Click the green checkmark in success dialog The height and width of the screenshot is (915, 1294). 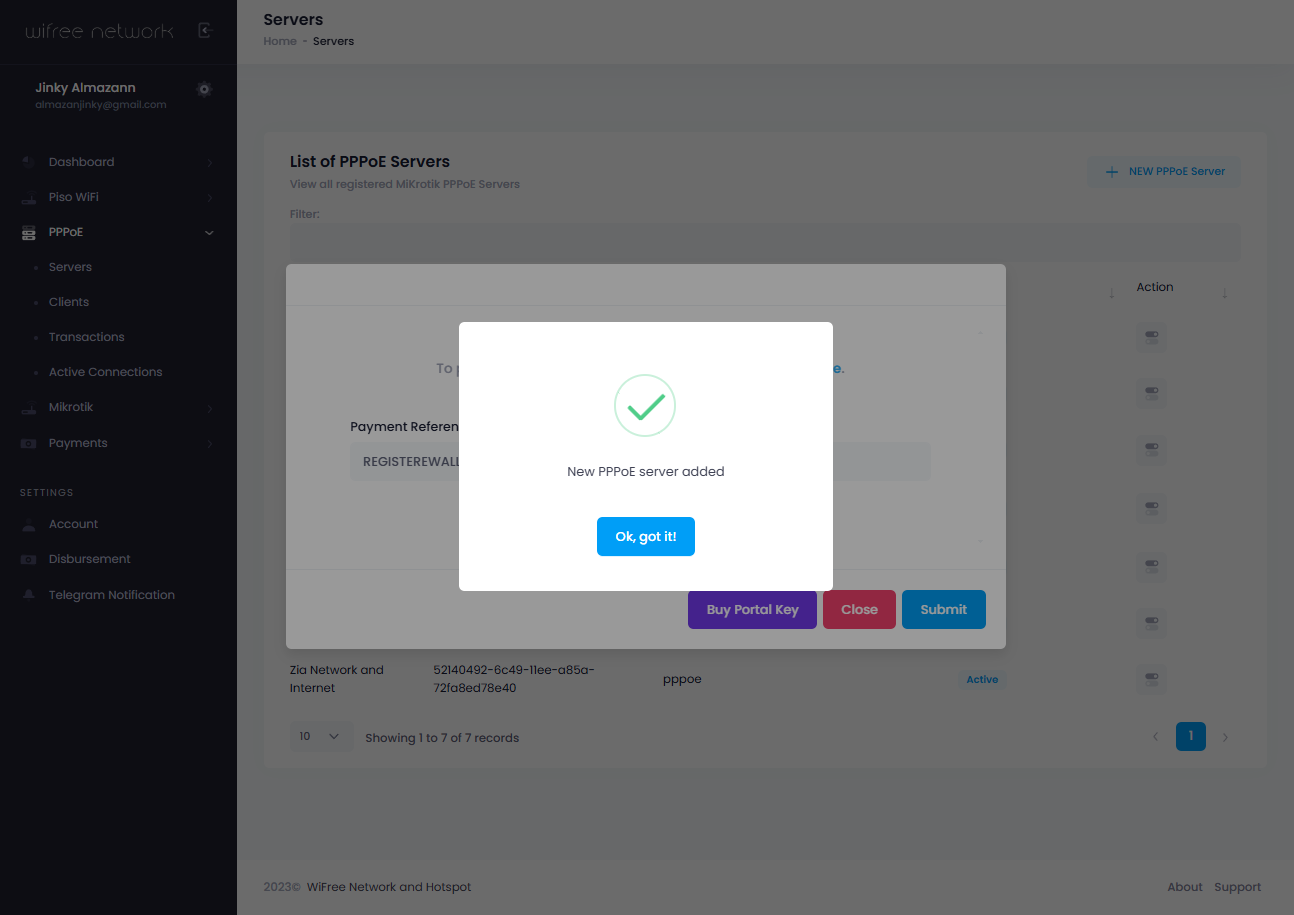point(645,405)
